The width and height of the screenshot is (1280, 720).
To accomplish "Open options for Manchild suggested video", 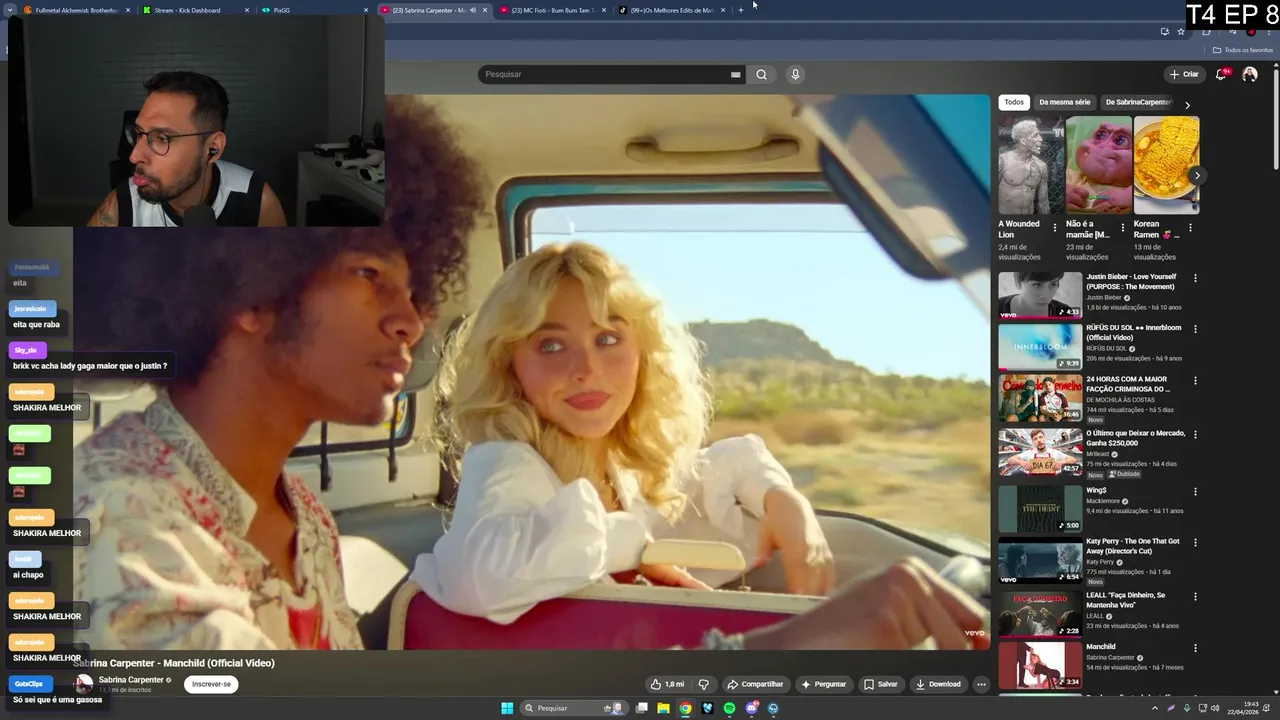I will 1195,648.
